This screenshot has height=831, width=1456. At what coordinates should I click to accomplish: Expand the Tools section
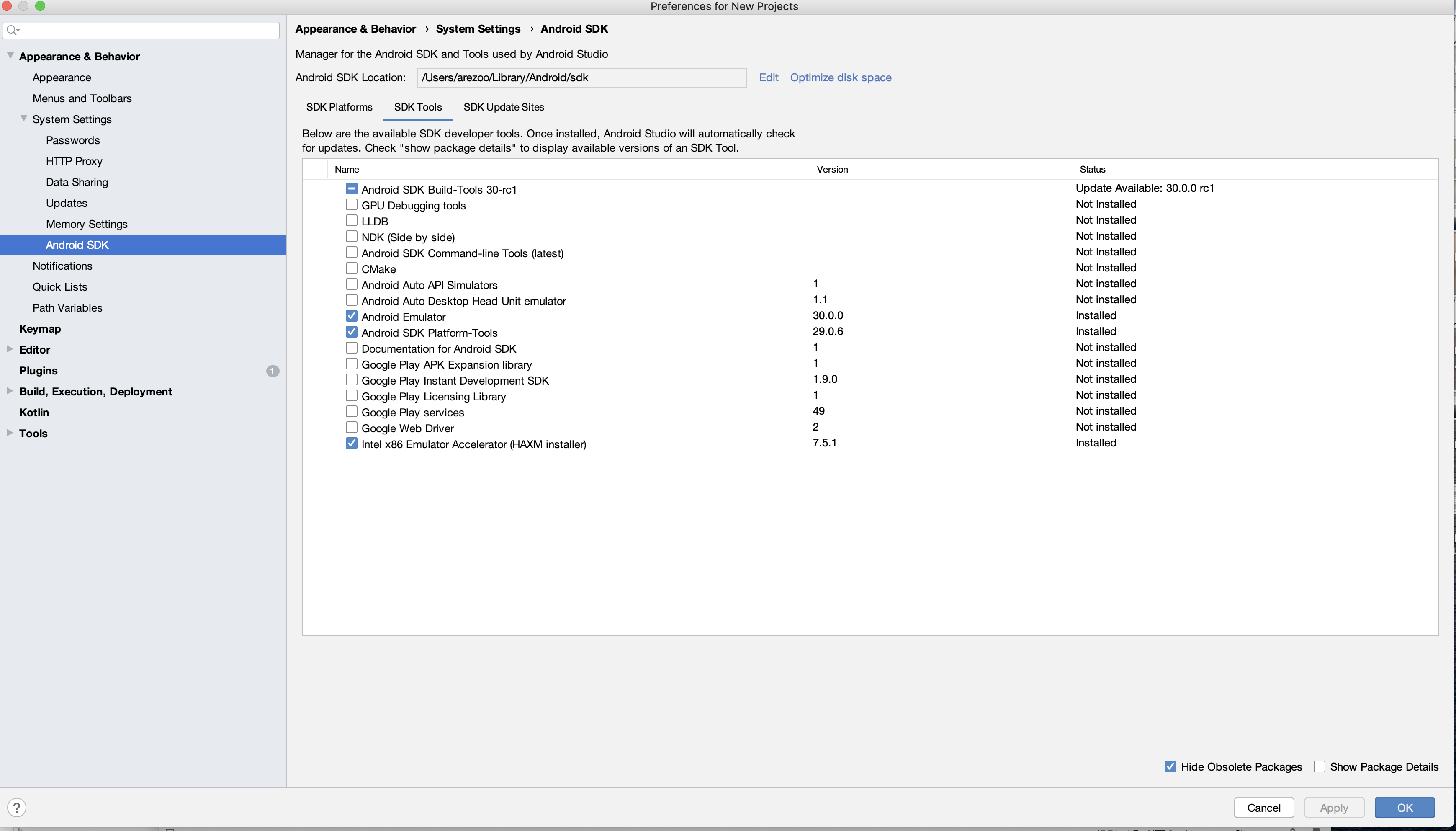pos(11,433)
